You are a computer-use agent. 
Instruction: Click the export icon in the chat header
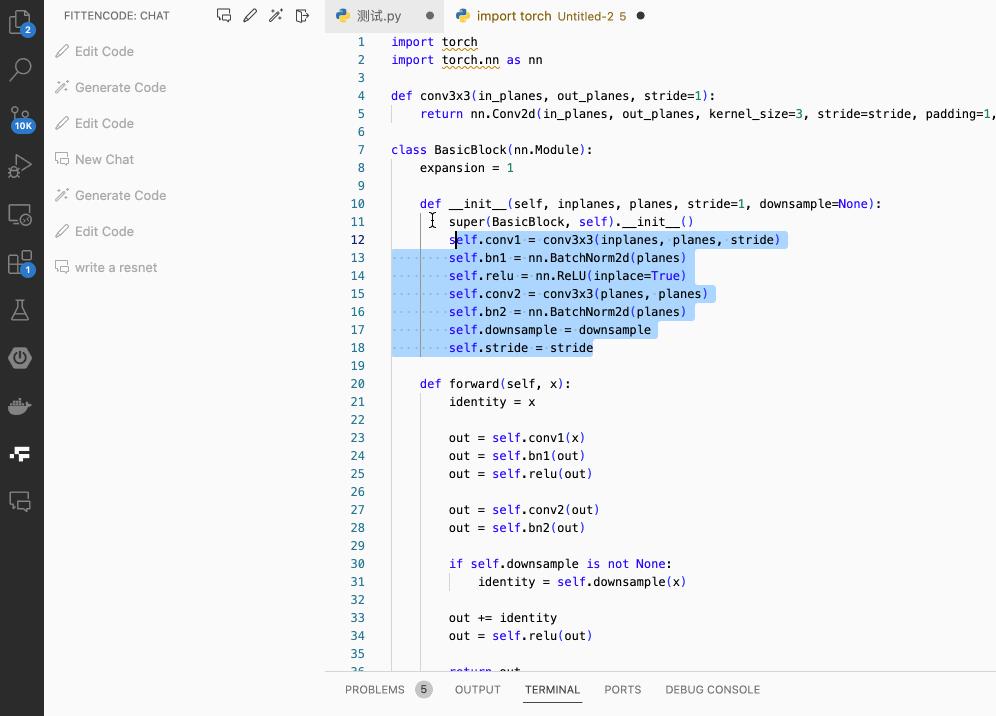pyautogui.click(x=302, y=15)
